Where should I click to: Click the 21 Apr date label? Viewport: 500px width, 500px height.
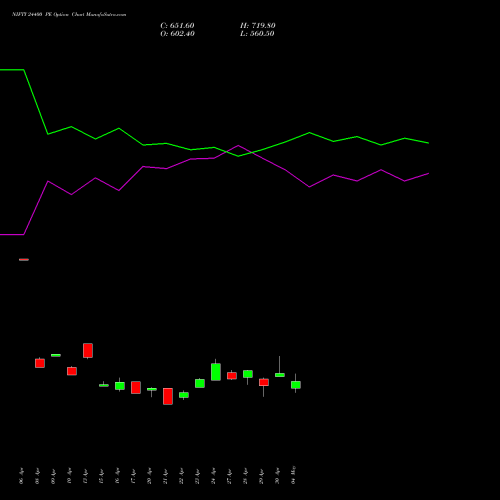tap(165, 476)
